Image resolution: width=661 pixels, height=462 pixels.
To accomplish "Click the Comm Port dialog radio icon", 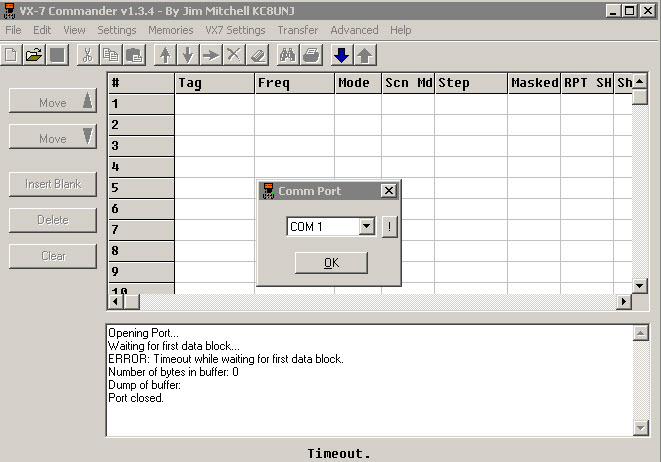I will click(x=268, y=191).
